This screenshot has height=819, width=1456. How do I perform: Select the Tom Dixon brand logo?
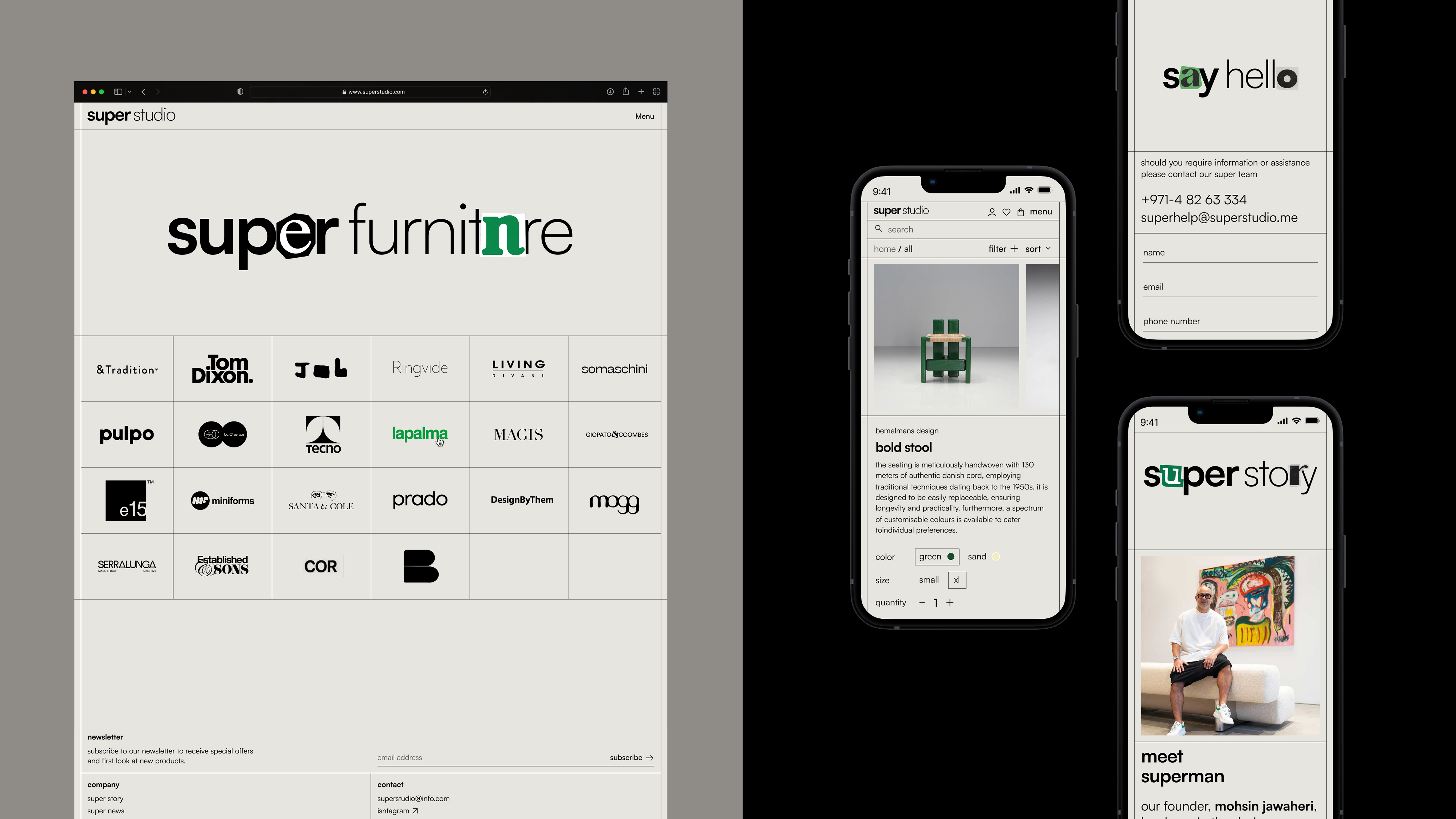point(223,369)
